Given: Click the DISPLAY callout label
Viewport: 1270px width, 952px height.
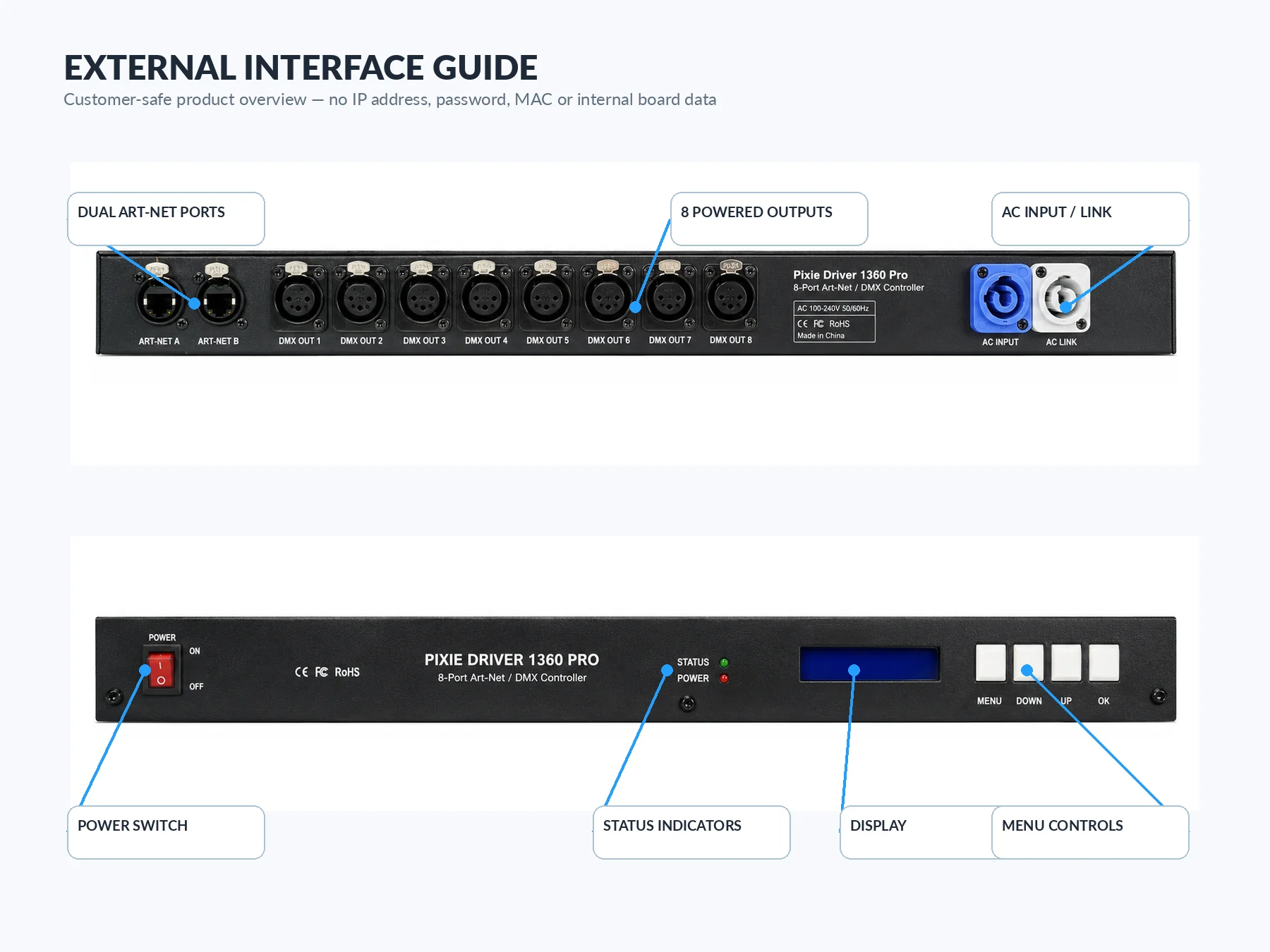Looking at the screenshot, I should [x=916, y=832].
